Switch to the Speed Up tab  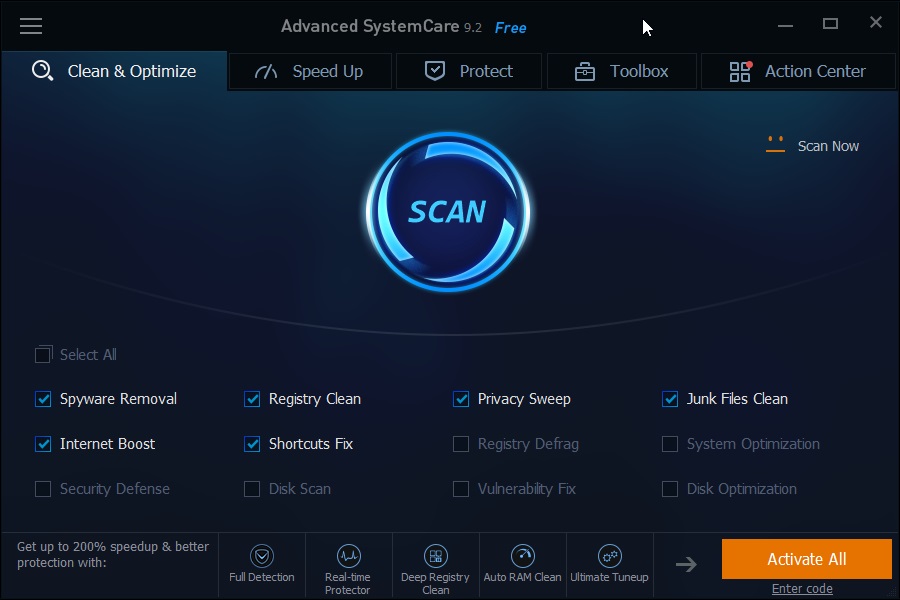click(x=310, y=71)
